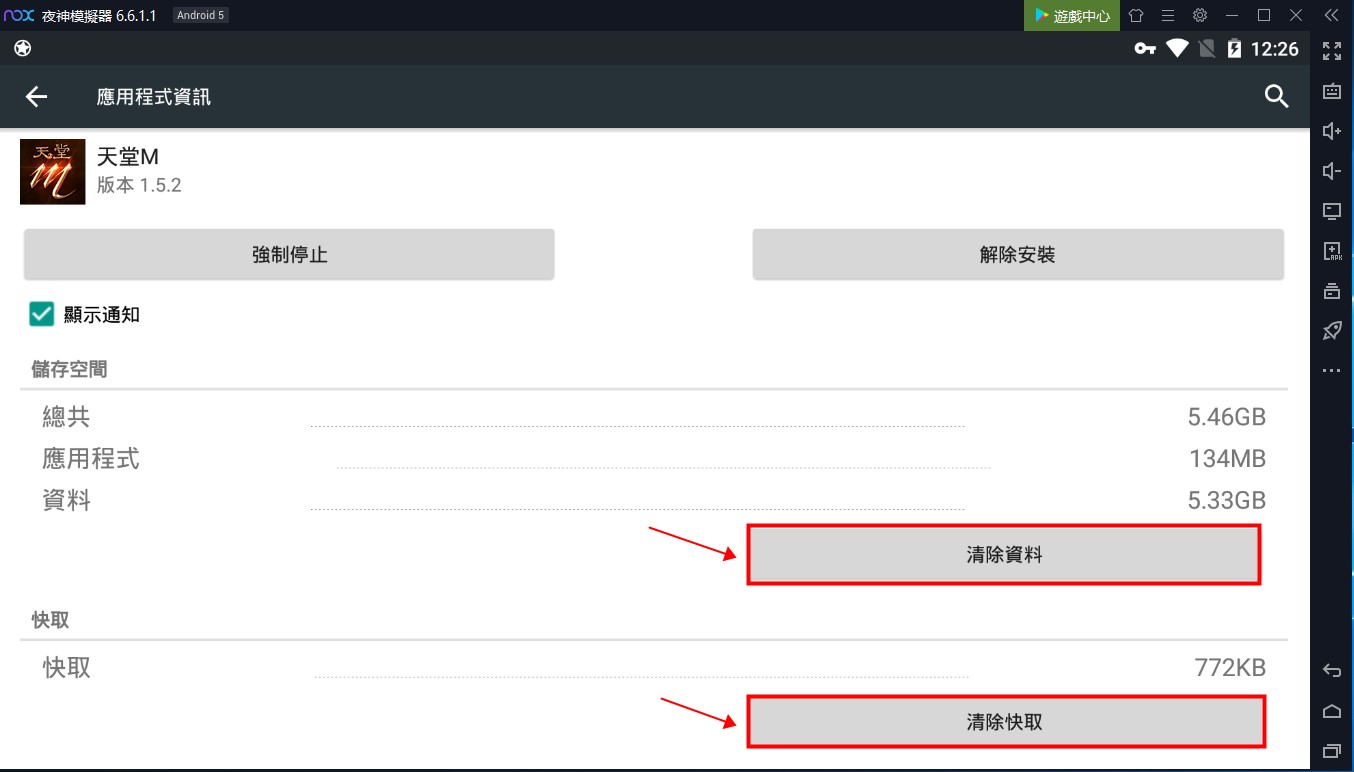Click the shirt theme icon in title bar

coord(1136,15)
